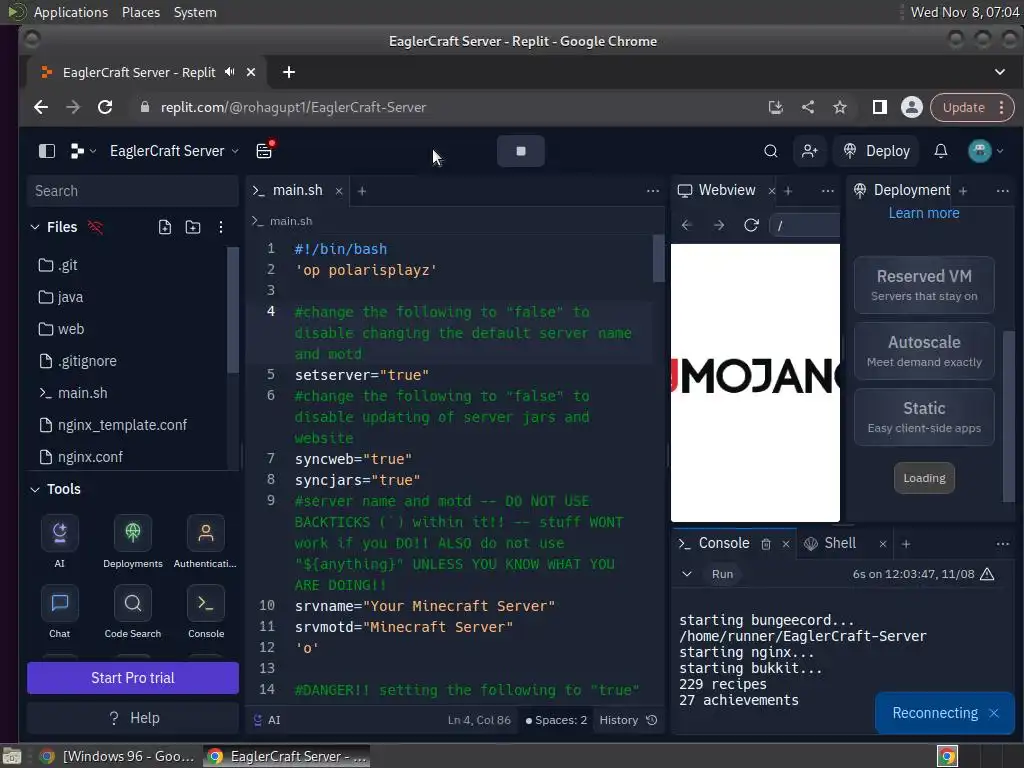Select the Webview tab
The image size is (1024, 768).
(x=717, y=190)
